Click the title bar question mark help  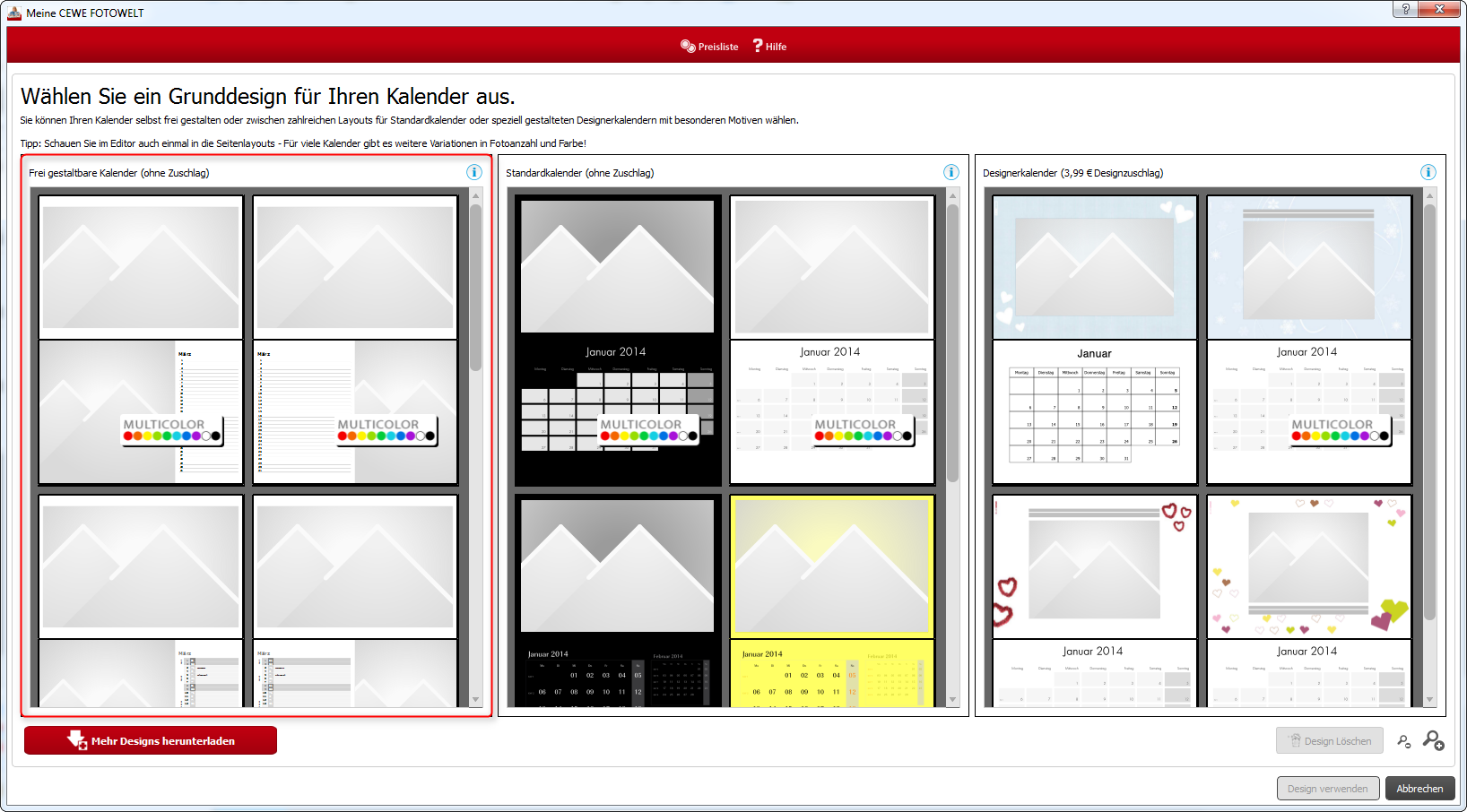tap(1405, 9)
